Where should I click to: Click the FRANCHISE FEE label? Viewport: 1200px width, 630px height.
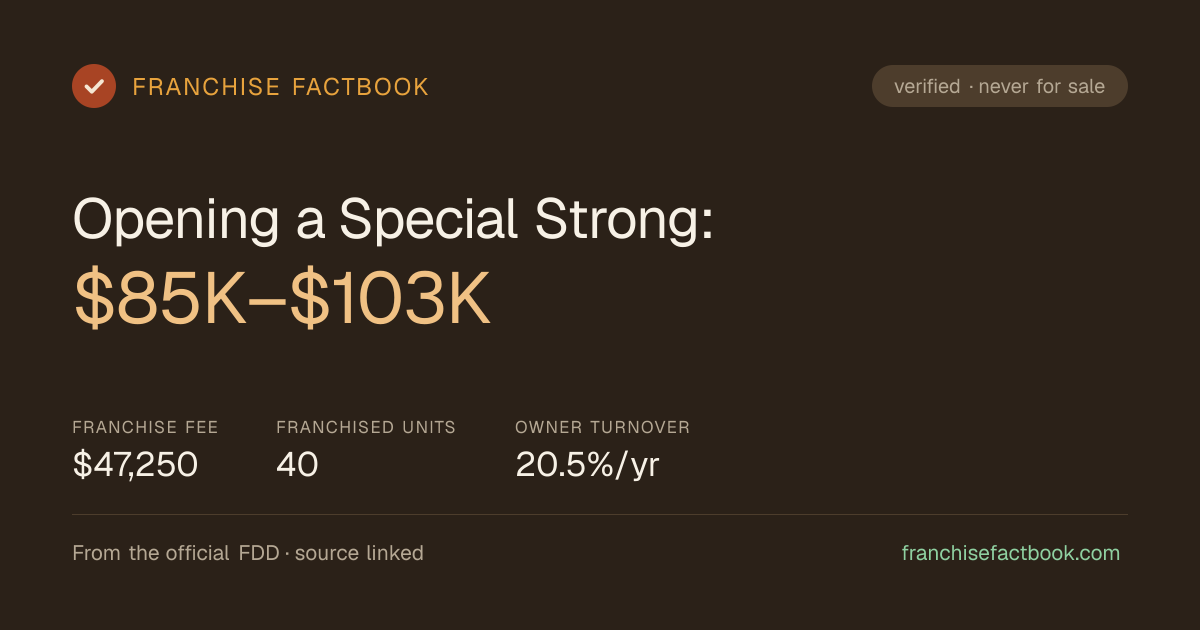tap(145, 427)
